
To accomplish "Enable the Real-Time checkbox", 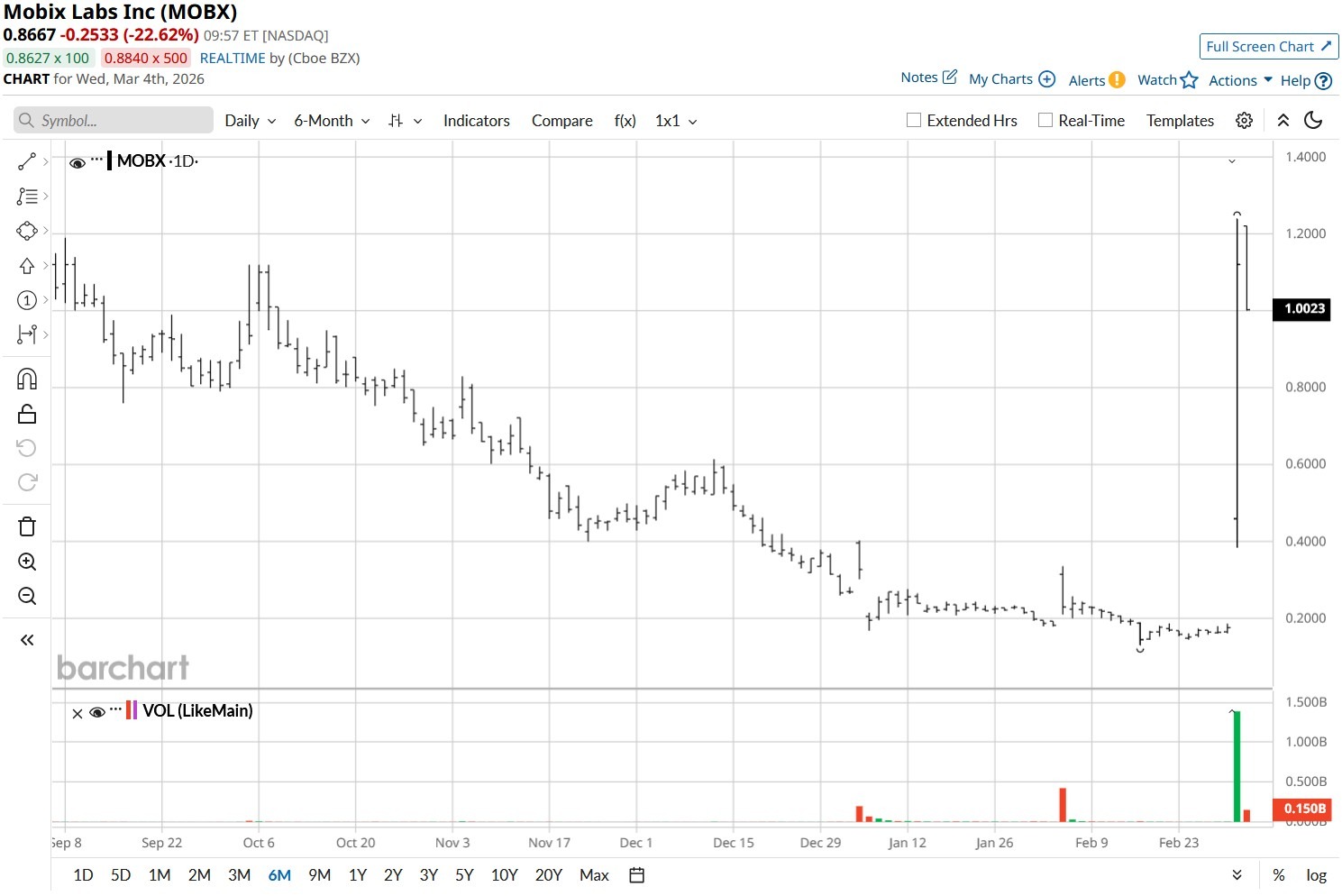I will [1045, 121].
